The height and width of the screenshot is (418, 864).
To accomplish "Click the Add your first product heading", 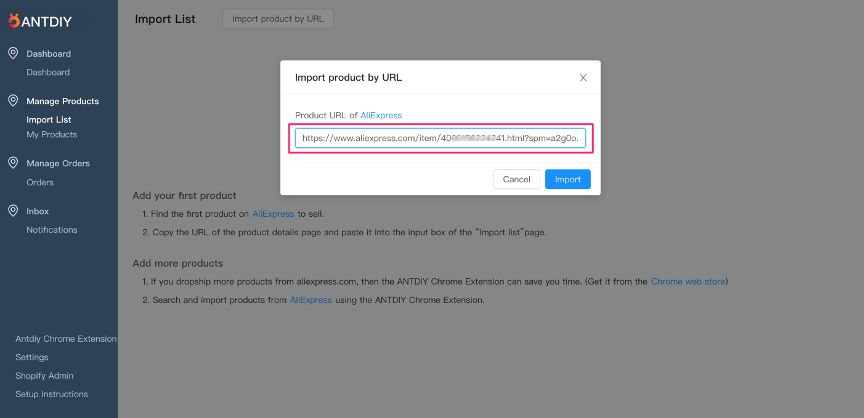I will (185, 196).
